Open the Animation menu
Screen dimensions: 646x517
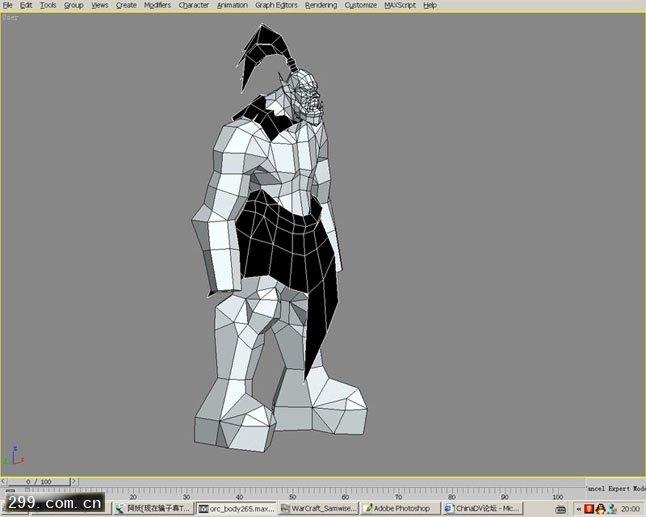coord(232,5)
